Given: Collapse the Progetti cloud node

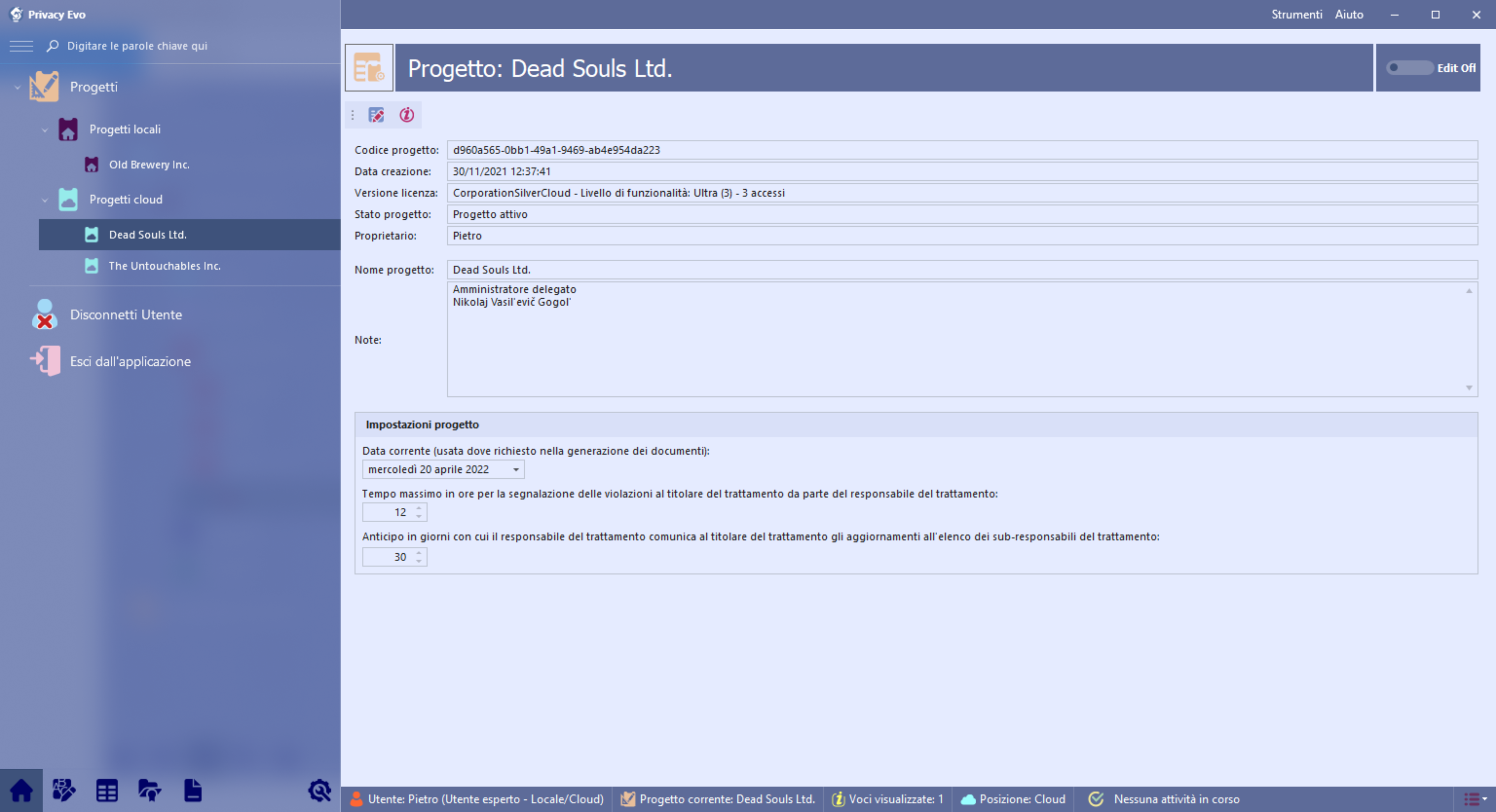Looking at the screenshot, I should [45, 200].
